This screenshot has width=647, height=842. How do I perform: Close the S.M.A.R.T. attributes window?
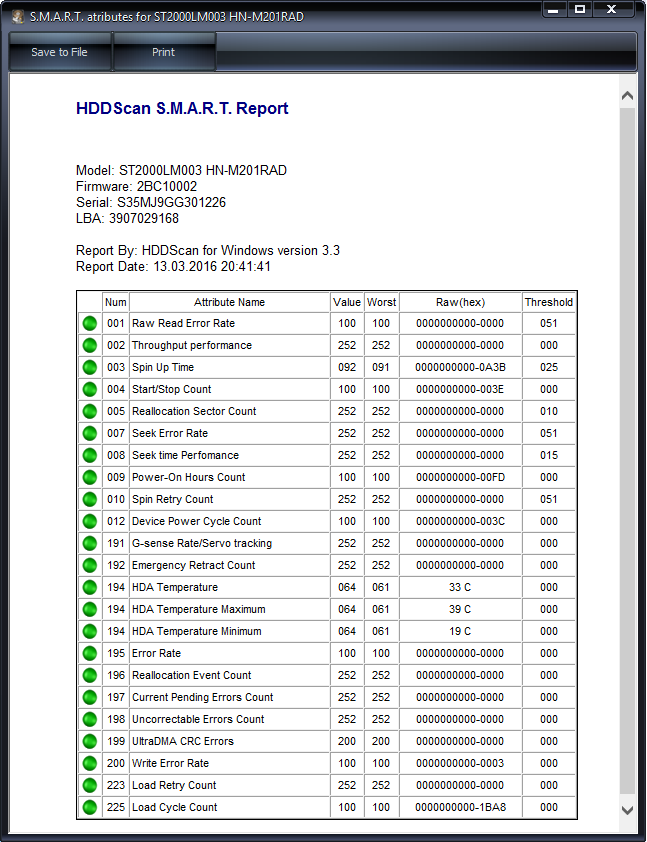coord(612,9)
